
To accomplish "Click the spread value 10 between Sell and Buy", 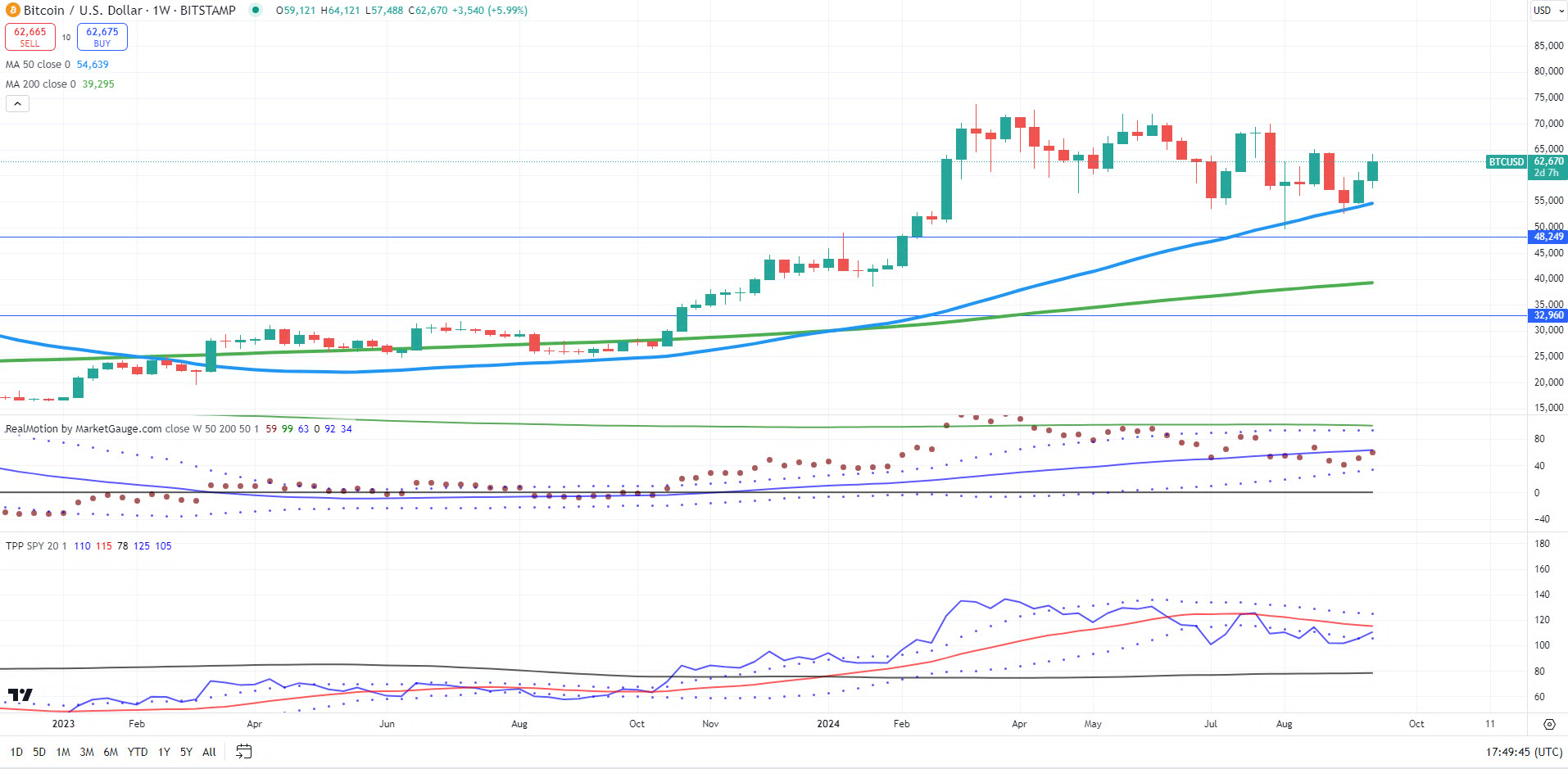I will point(66,38).
